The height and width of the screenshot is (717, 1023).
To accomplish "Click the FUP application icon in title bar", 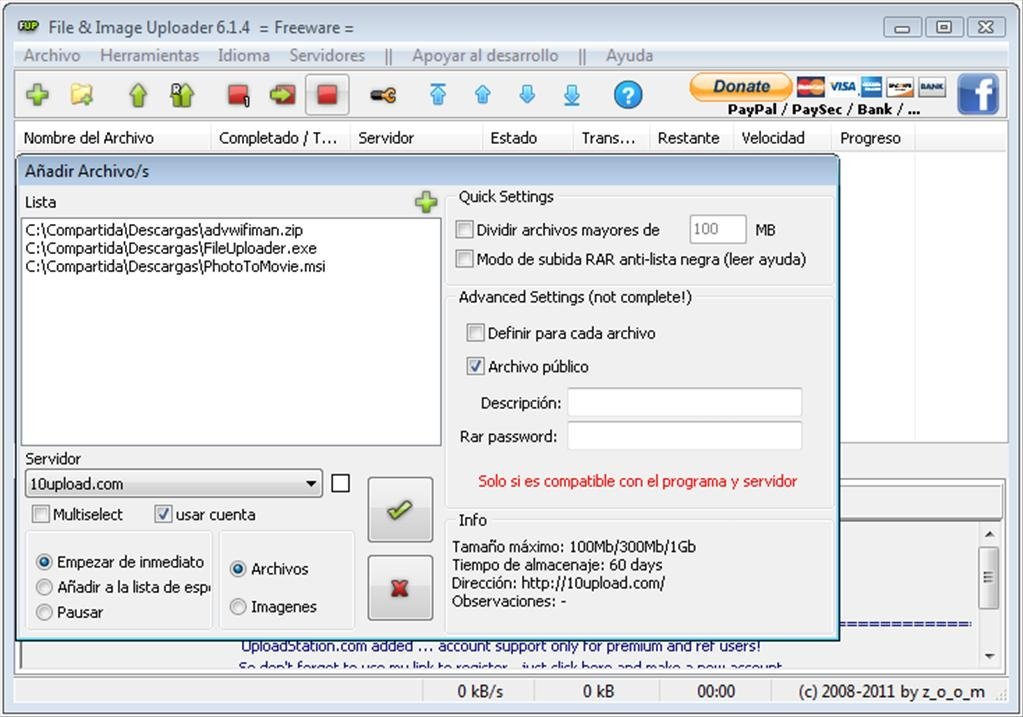I will 28,26.
